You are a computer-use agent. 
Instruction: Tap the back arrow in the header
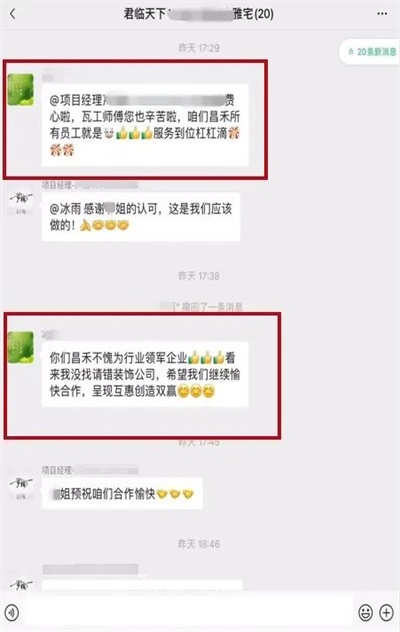coord(13,14)
